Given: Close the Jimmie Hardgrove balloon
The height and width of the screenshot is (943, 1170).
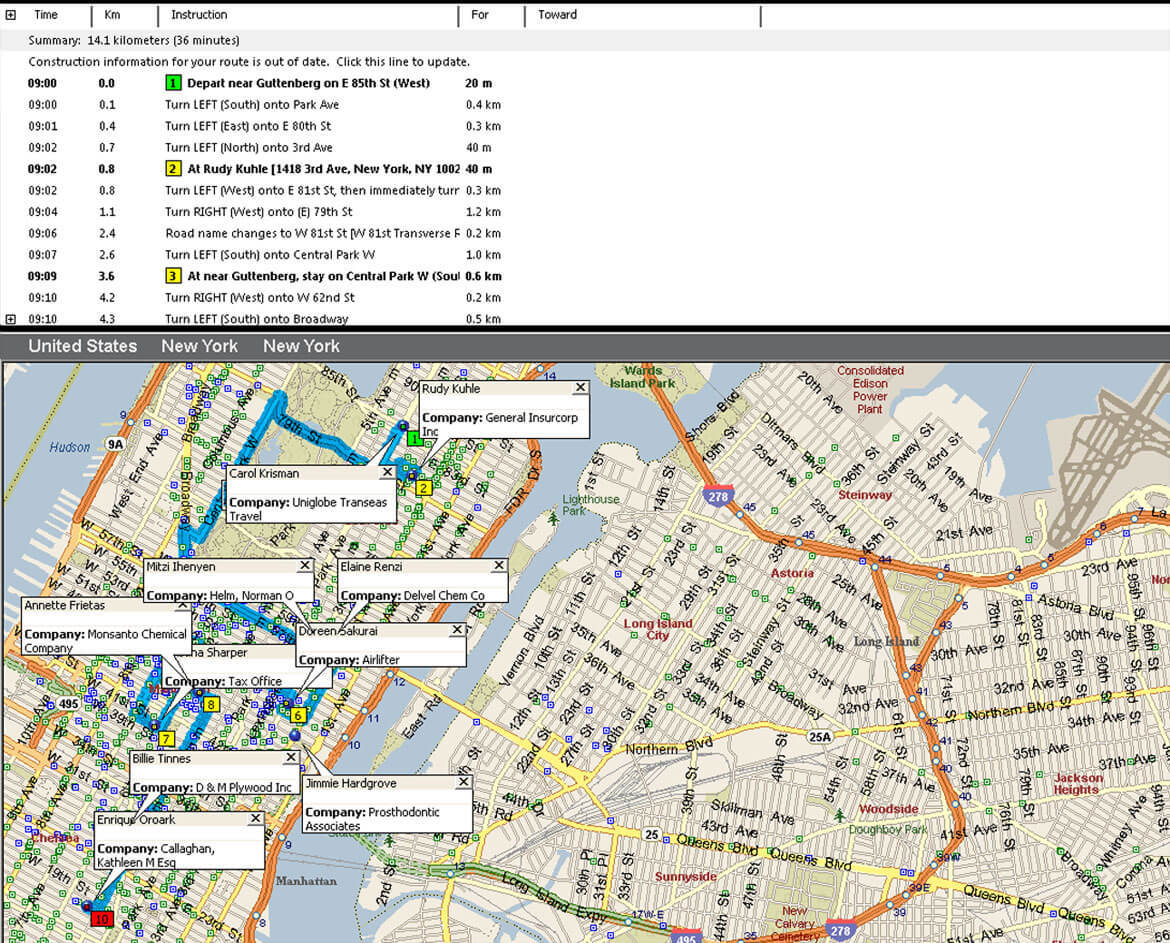Looking at the screenshot, I should click(463, 782).
